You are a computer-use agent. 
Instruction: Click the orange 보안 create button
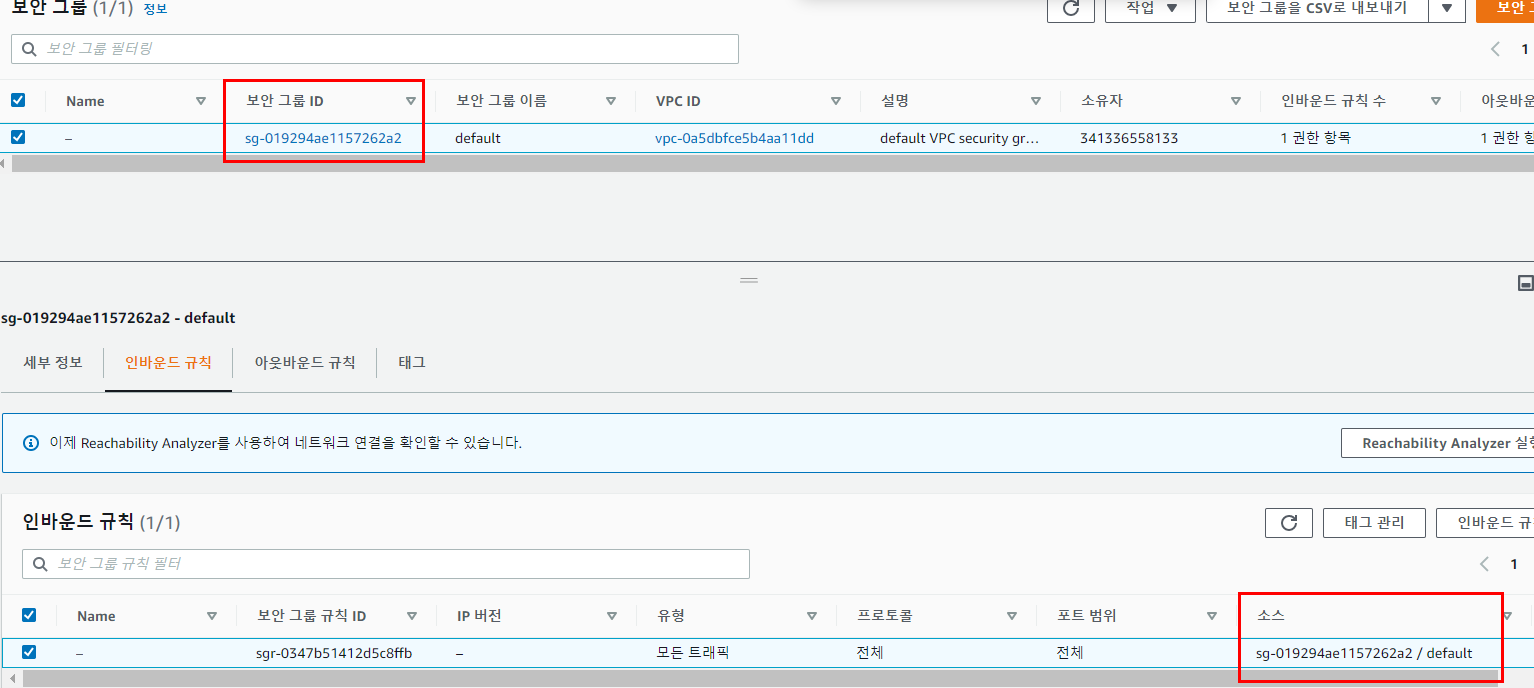pos(1505,8)
